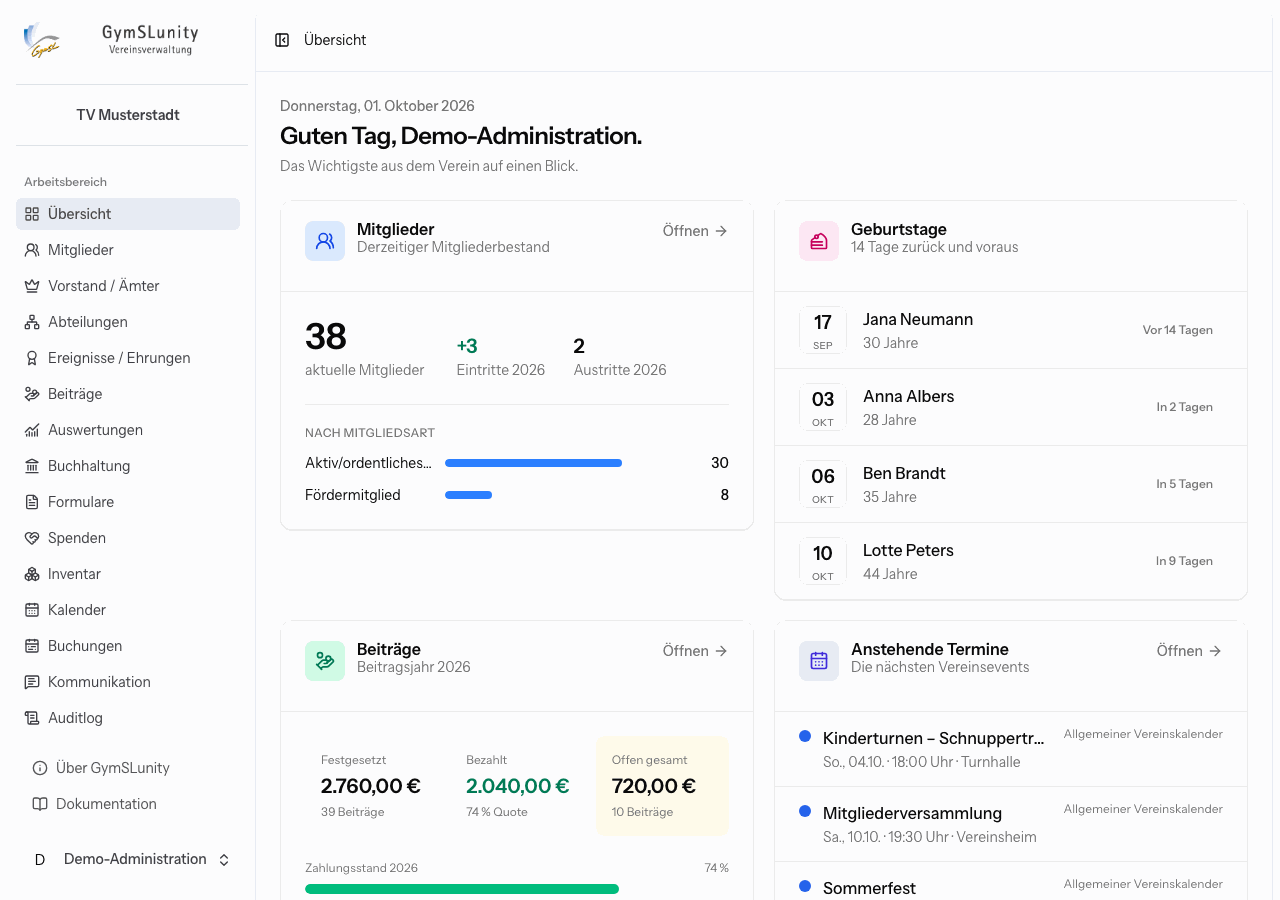Select Ben Brandt birthday entry
Screen dimensions: 1280x900
pyautogui.click(x=1011, y=484)
